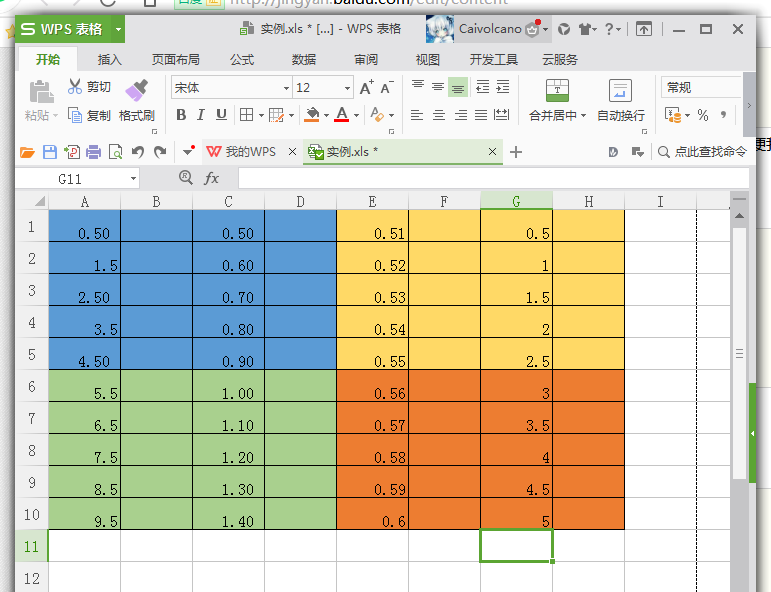Click the Wrap Text (自动换行) icon
This screenshot has height=592, width=771.
click(x=620, y=92)
